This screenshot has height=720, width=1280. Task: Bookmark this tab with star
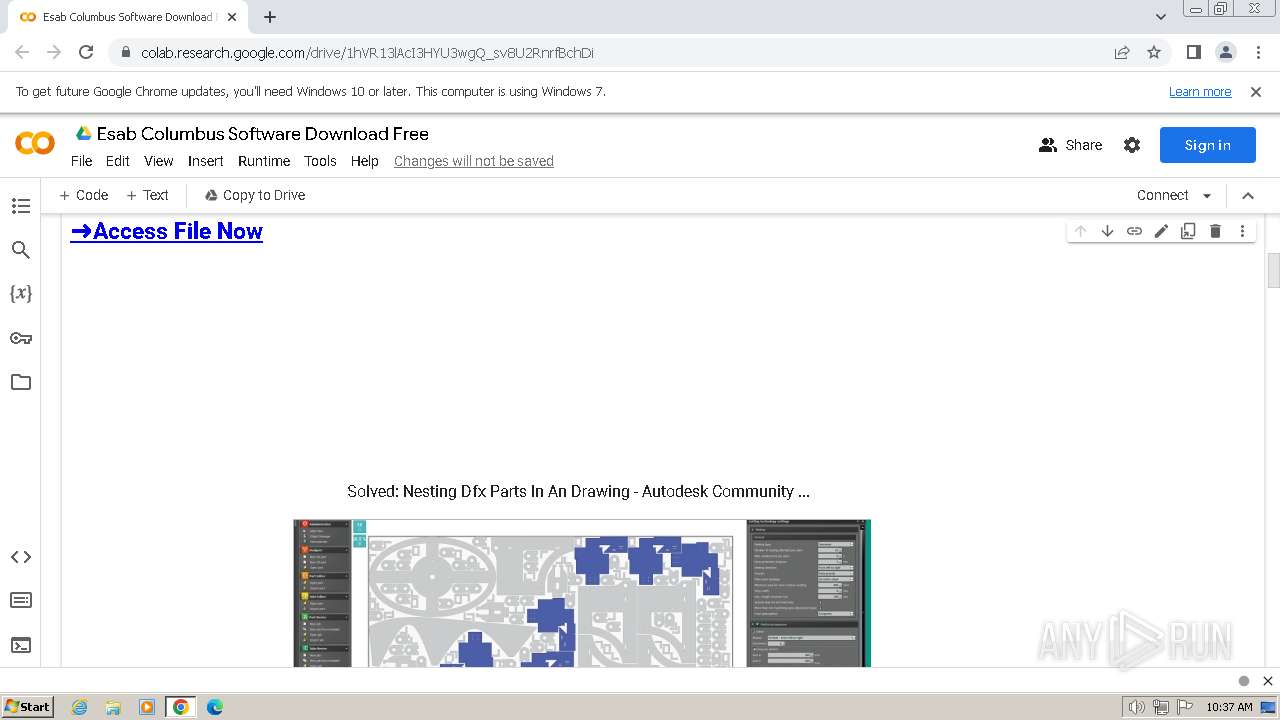point(1154,53)
